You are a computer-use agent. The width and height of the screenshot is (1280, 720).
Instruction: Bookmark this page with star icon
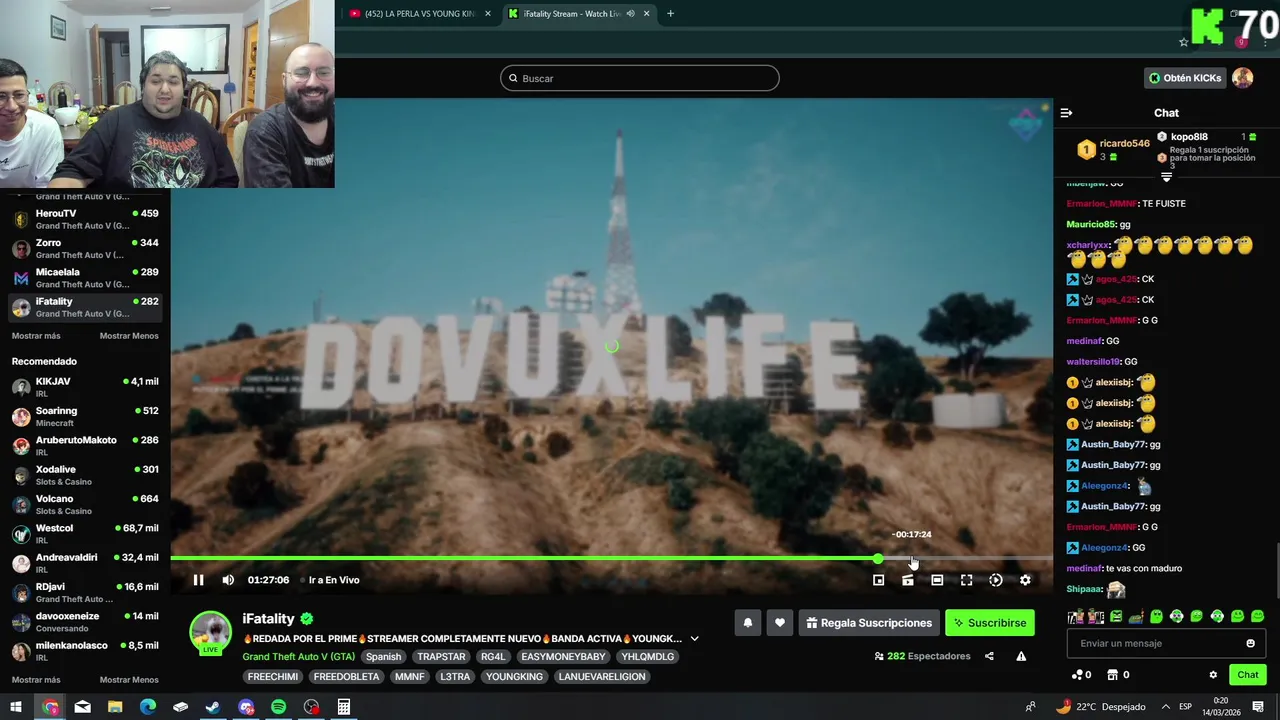(x=1183, y=42)
